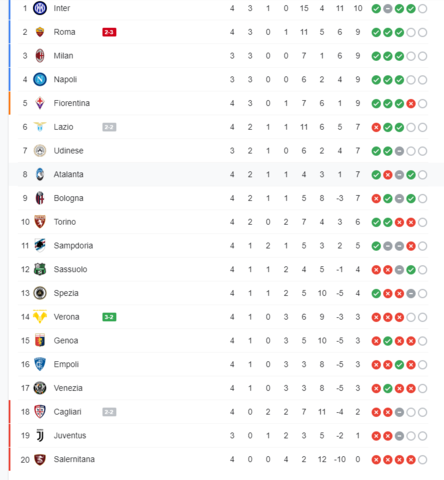The width and height of the screenshot is (444, 480).
Task: Open Lazio's grey 2-2 score badge
Action: (109, 127)
